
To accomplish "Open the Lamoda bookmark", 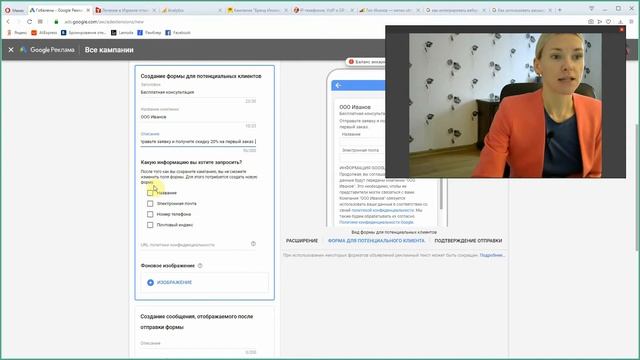I will (122, 32).
